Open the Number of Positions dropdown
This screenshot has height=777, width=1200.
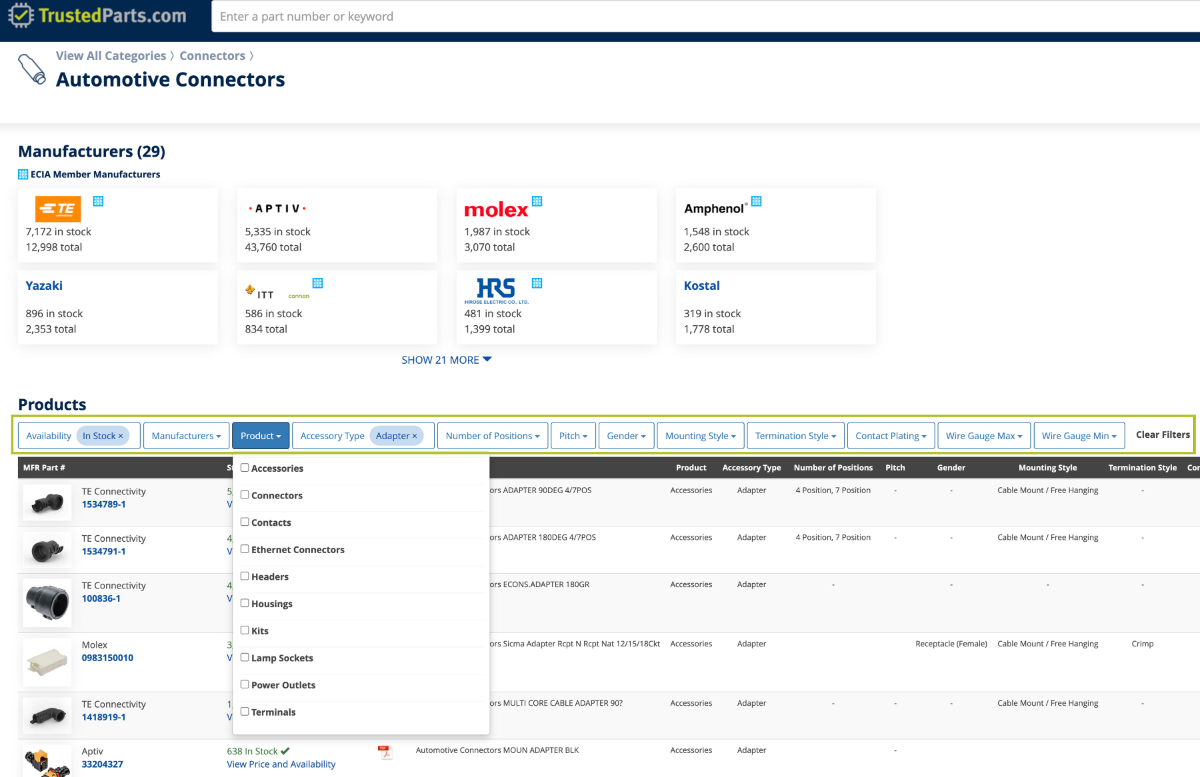click(x=492, y=436)
